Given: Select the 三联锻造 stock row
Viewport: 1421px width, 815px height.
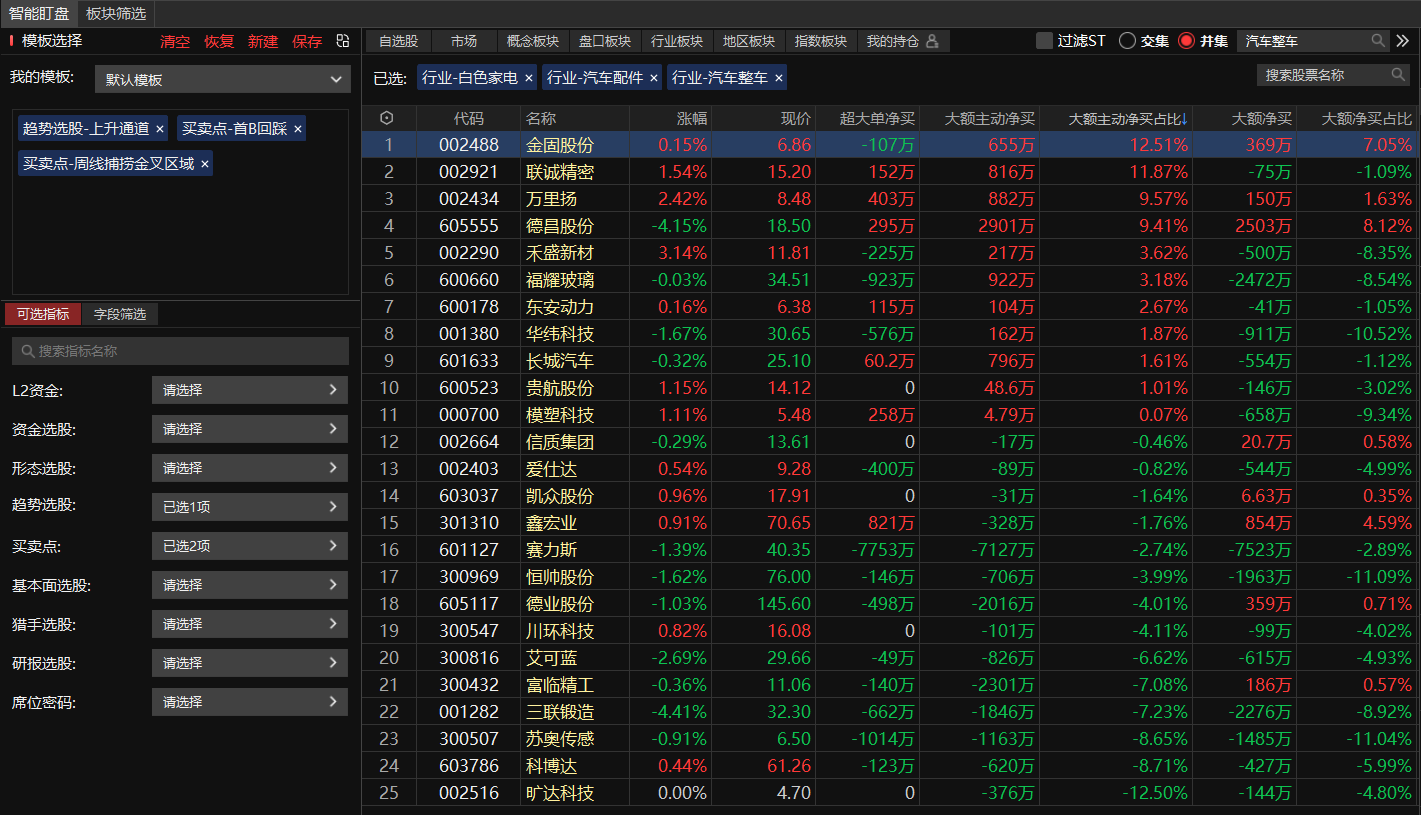Looking at the screenshot, I should [890, 712].
